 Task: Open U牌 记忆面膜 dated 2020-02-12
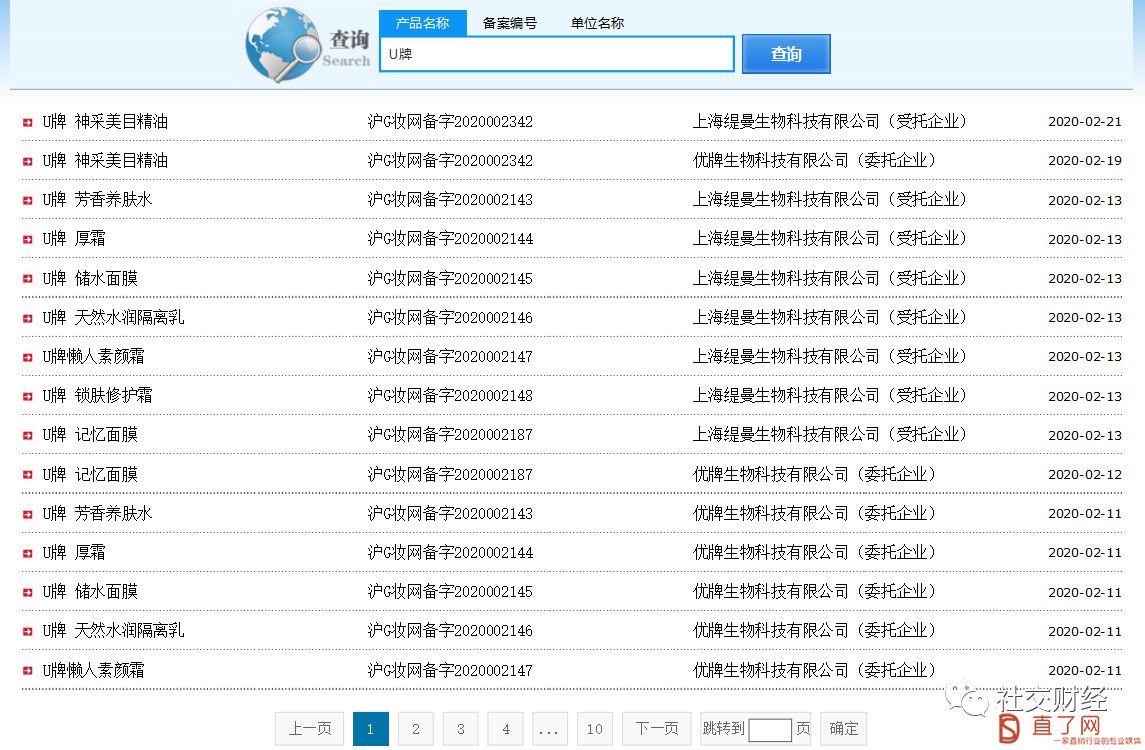point(90,475)
